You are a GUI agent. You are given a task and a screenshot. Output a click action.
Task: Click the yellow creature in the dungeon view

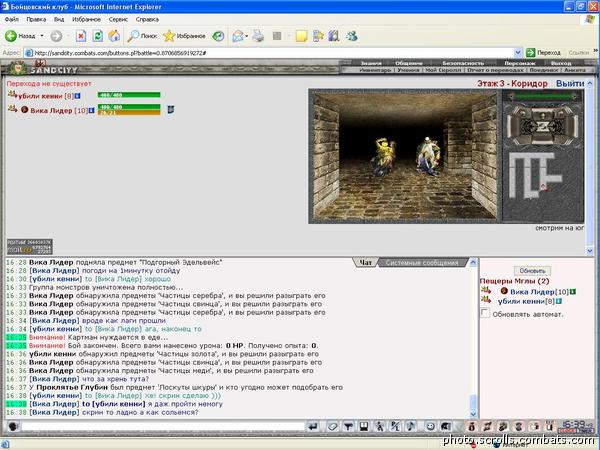pyautogui.click(x=384, y=158)
